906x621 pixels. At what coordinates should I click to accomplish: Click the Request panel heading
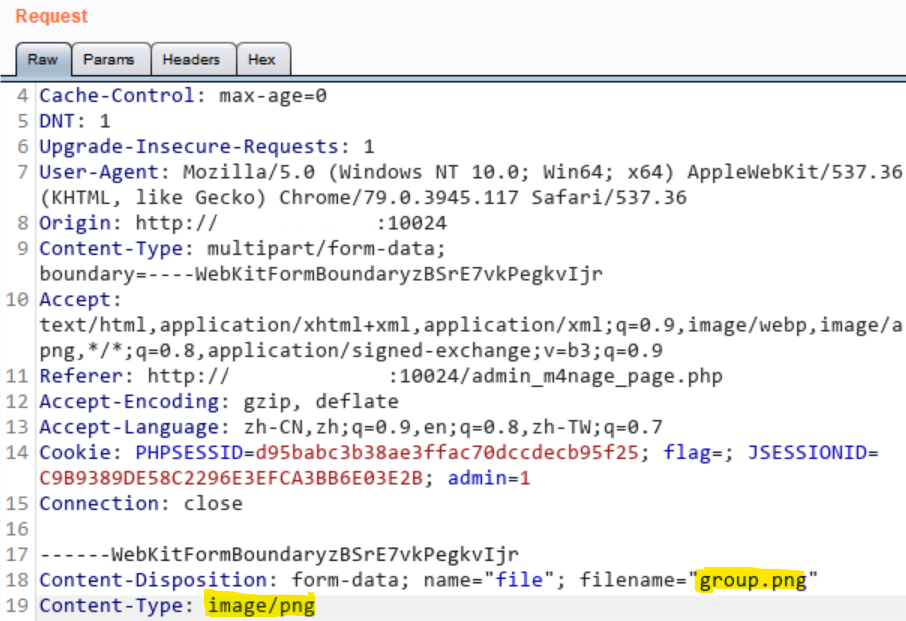[51, 17]
